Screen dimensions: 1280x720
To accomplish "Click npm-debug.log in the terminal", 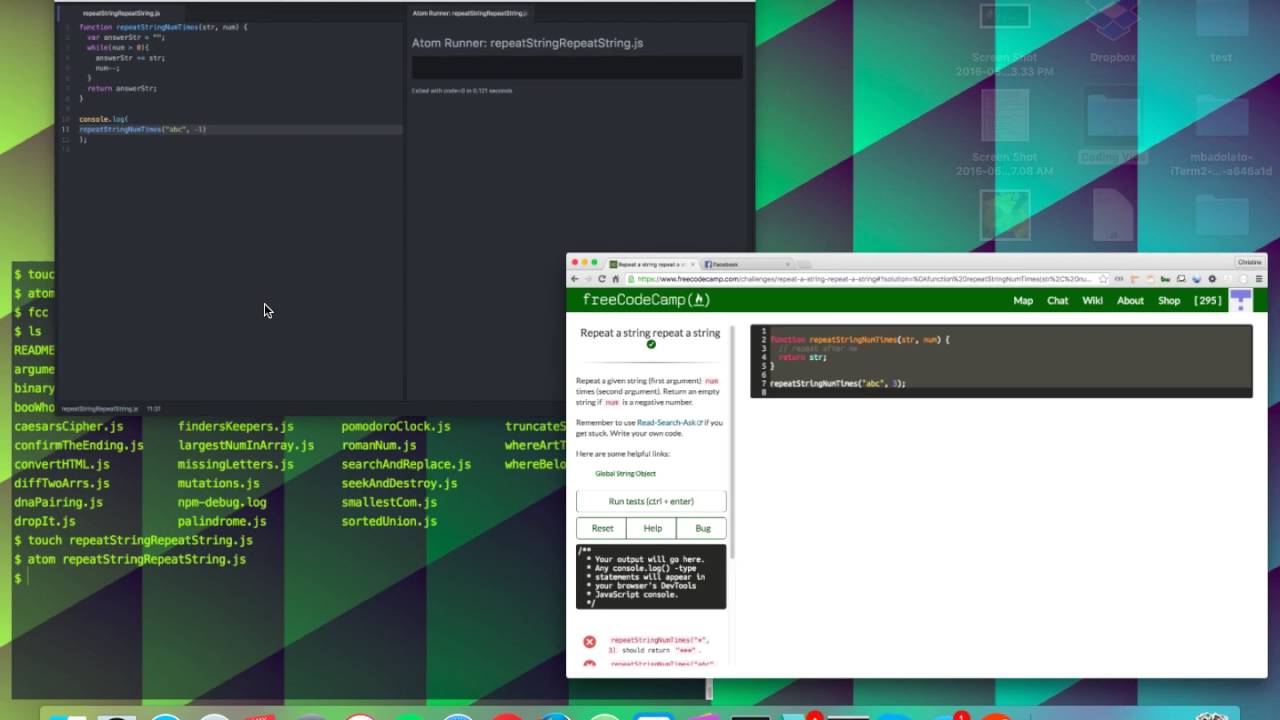I will pos(222,502).
